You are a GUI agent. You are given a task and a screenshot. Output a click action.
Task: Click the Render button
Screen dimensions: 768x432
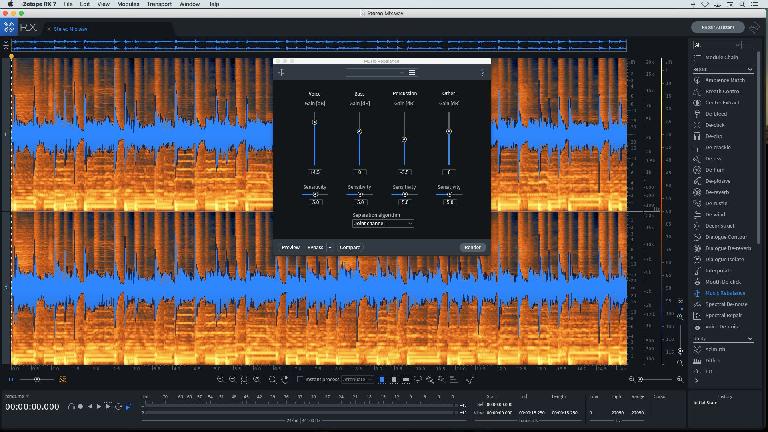(x=473, y=247)
